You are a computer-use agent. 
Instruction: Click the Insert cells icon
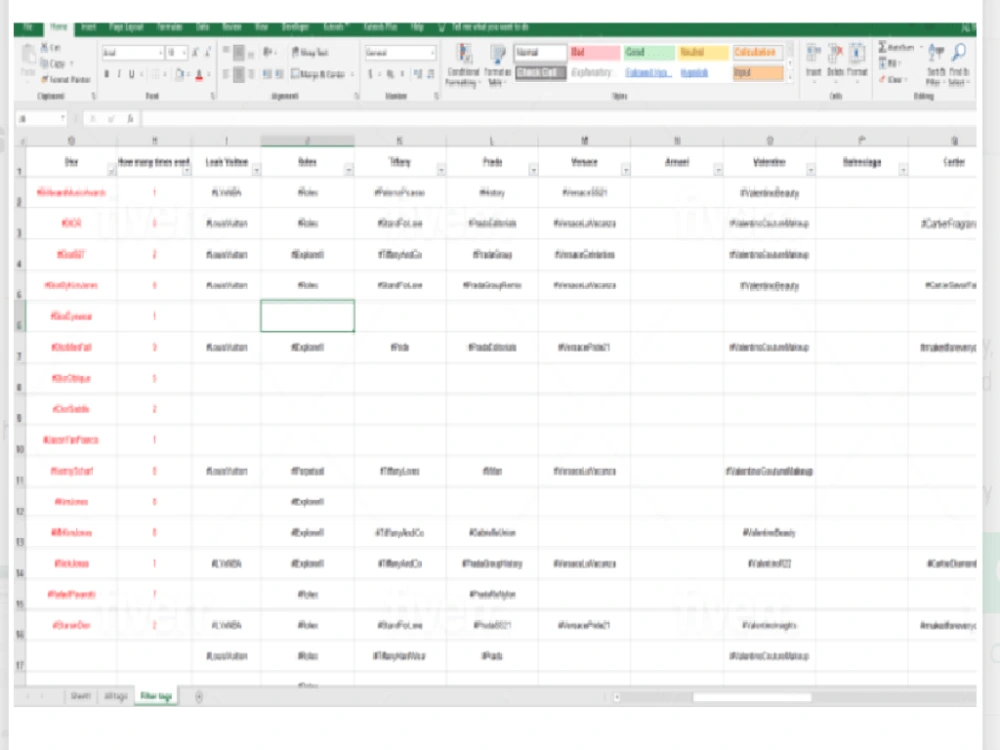click(814, 52)
